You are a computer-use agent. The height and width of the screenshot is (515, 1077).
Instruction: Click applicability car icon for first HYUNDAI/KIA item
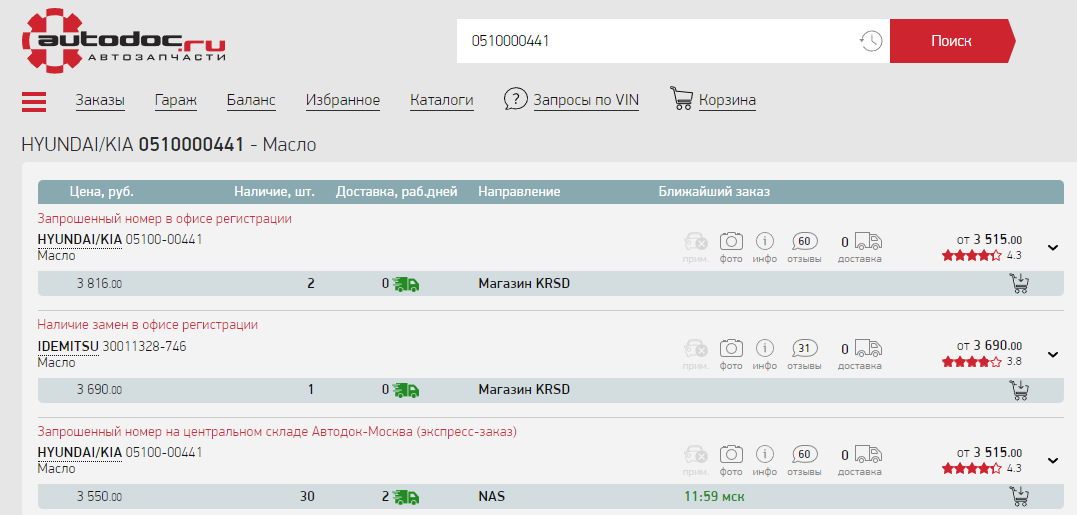click(695, 241)
